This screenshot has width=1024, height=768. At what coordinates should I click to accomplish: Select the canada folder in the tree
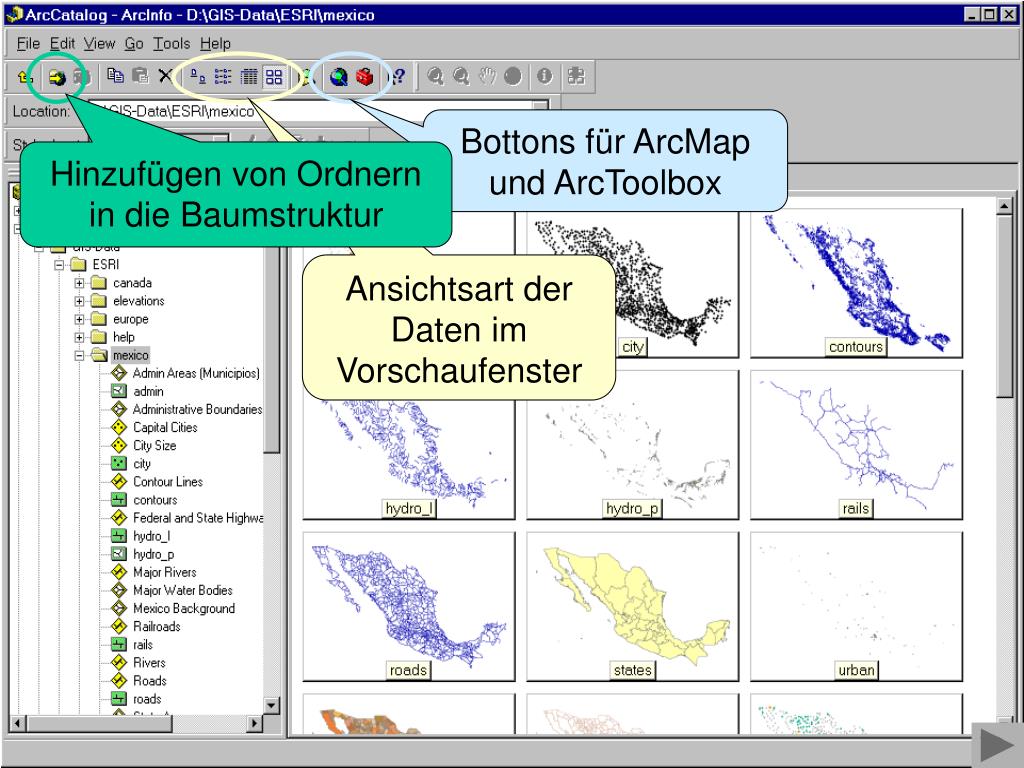[x=132, y=283]
